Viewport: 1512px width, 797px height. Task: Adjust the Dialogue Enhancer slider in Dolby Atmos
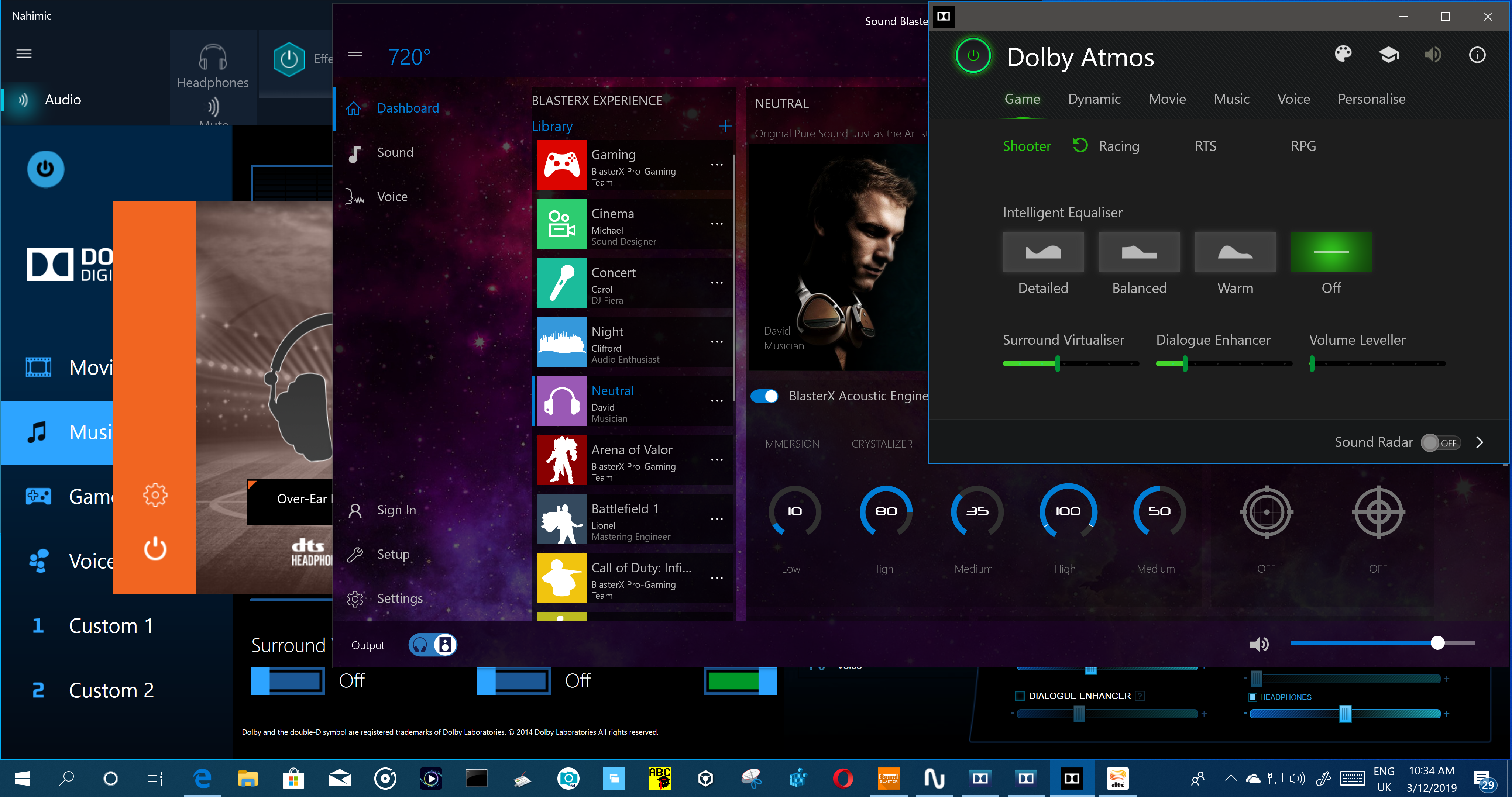click(x=1224, y=364)
